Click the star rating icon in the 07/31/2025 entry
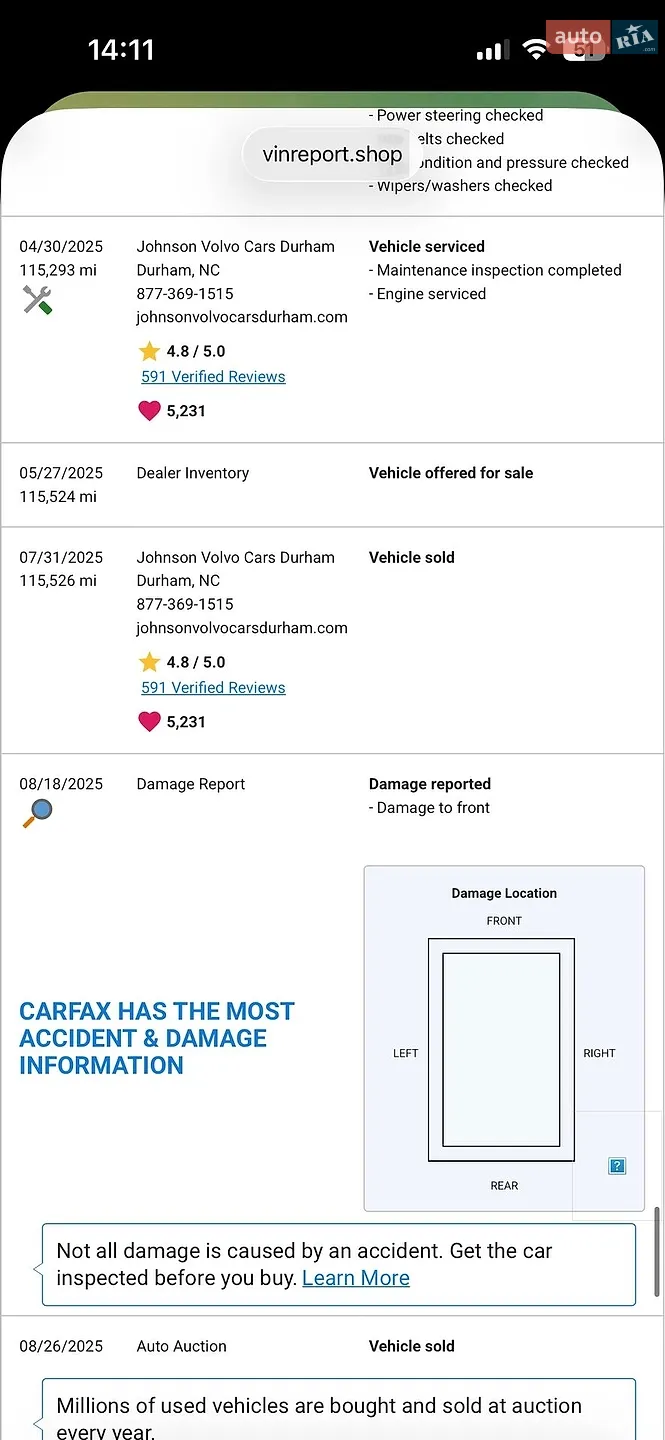Screen dimensions: 665x1440 tap(149, 662)
